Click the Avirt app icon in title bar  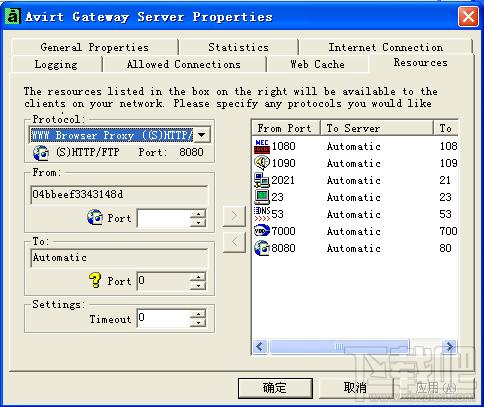click(x=13, y=16)
